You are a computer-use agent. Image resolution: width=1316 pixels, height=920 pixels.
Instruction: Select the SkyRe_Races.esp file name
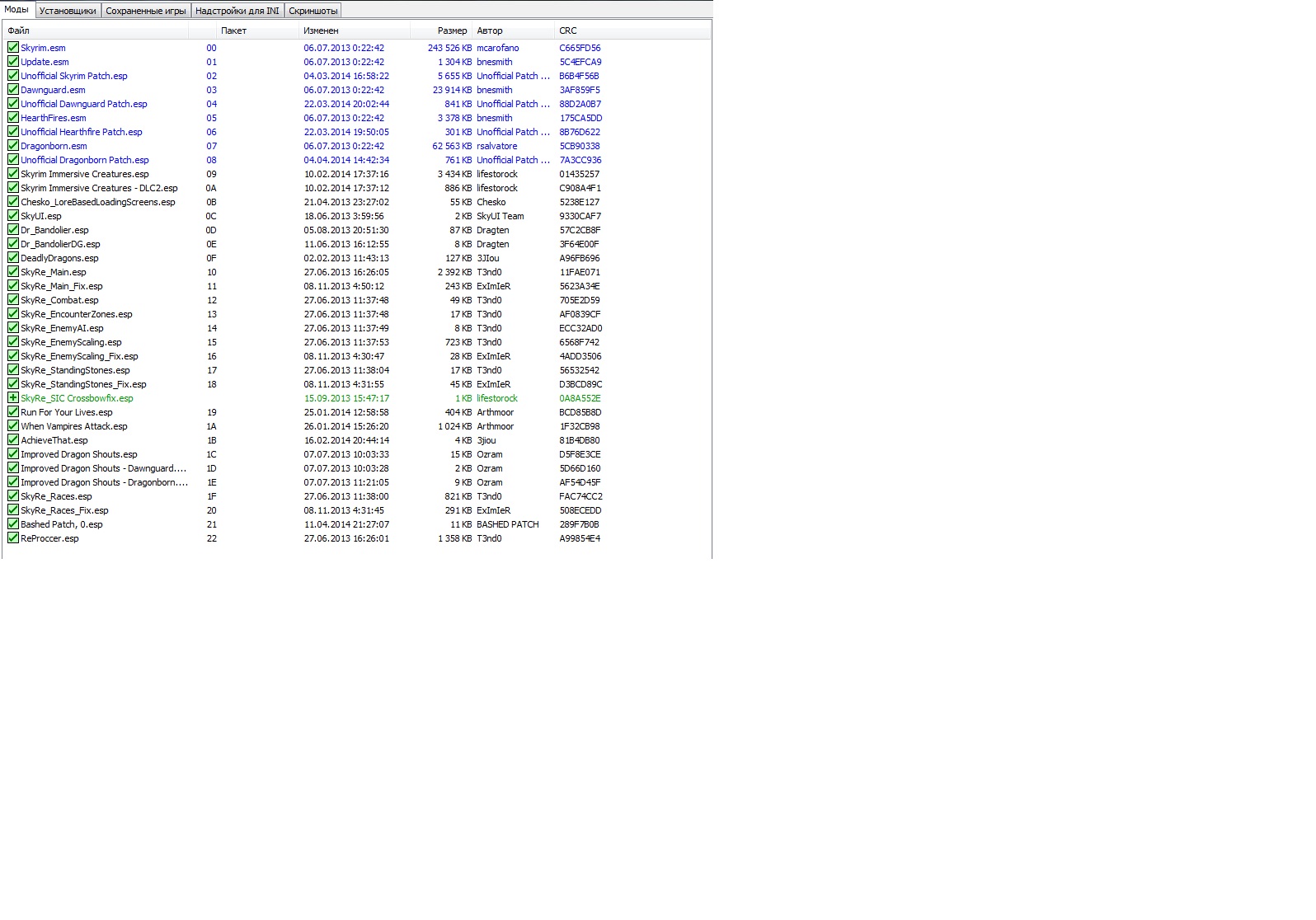click(56, 496)
